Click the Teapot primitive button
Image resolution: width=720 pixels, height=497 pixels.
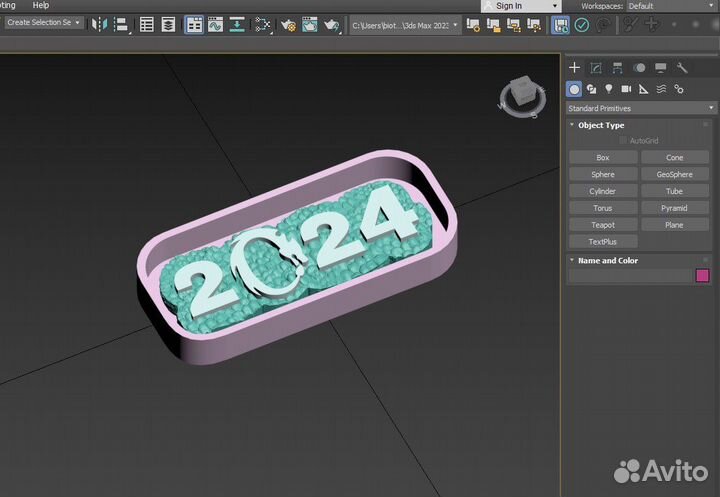tap(602, 225)
